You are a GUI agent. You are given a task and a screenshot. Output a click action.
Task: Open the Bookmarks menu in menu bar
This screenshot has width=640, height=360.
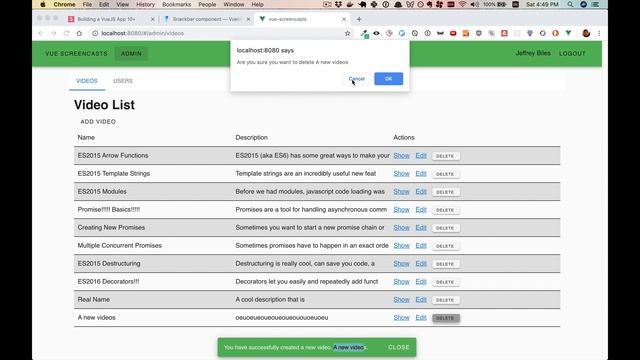tap(176, 4)
